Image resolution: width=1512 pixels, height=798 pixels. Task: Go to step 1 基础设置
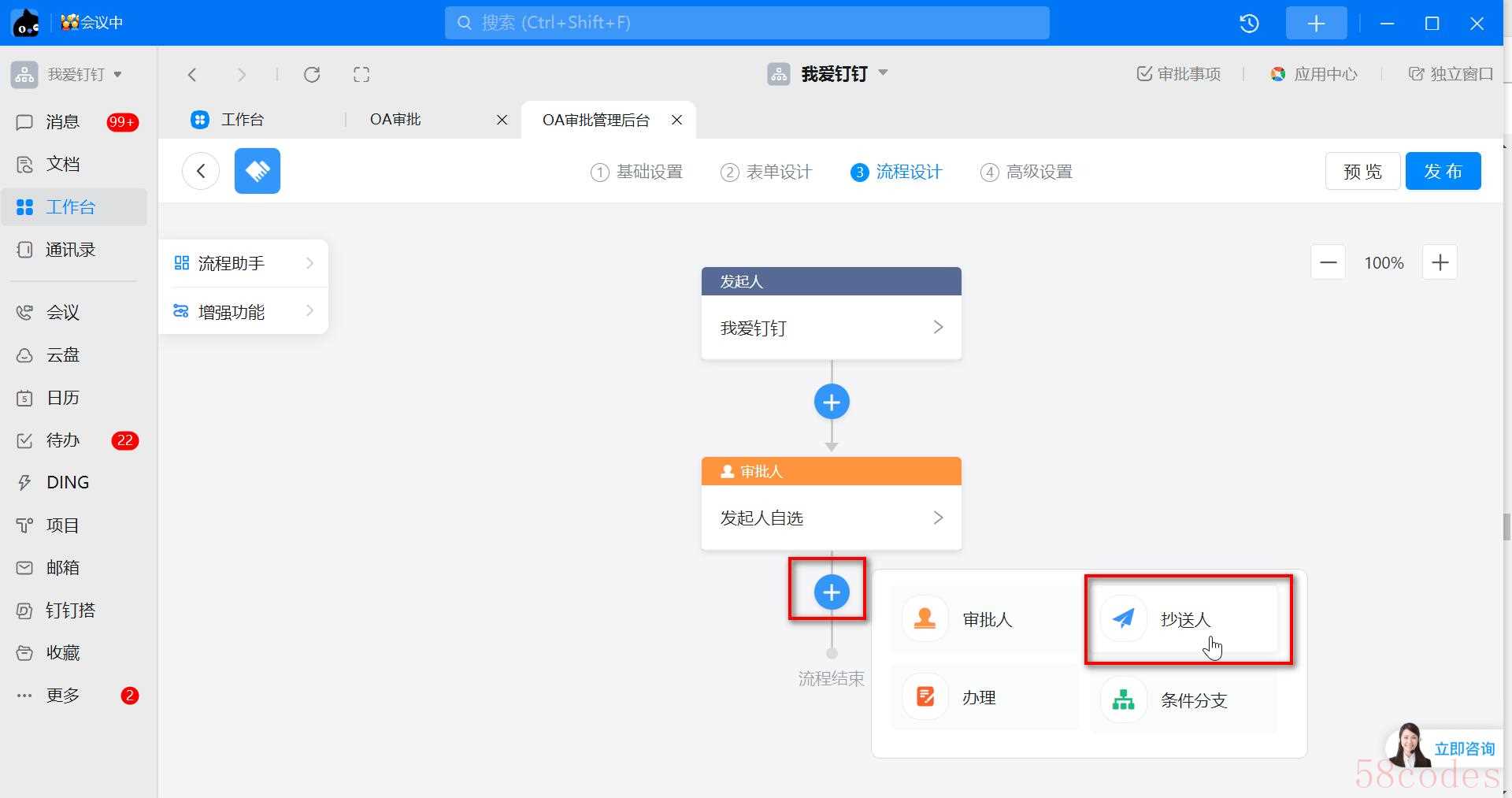coord(636,172)
